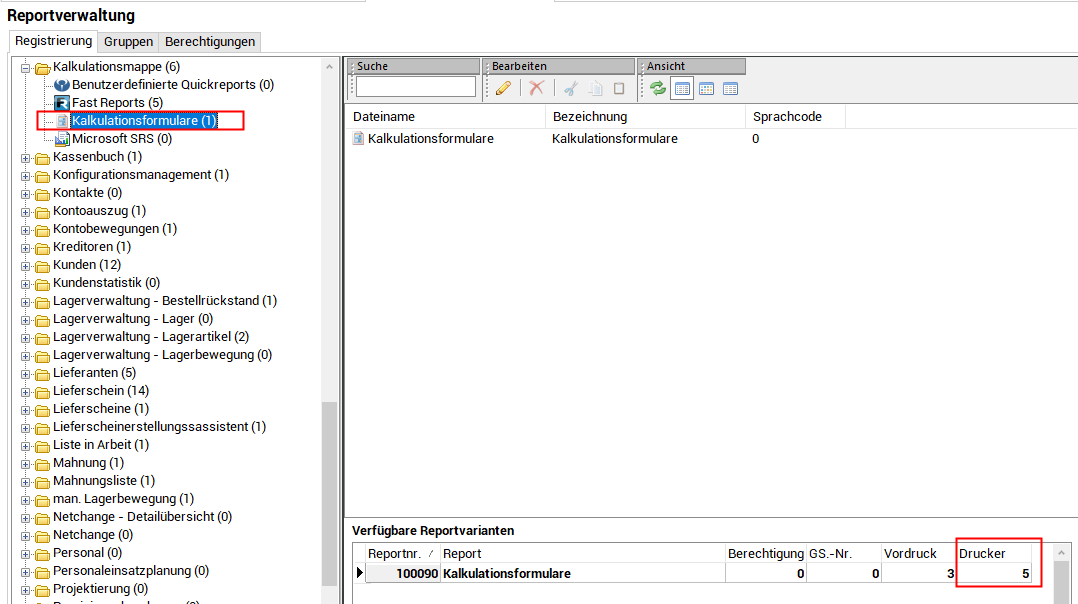Image resolution: width=1078 pixels, height=604 pixels.
Task: Click the copy icon in Bearbeiten toolbar
Action: coord(595,88)
